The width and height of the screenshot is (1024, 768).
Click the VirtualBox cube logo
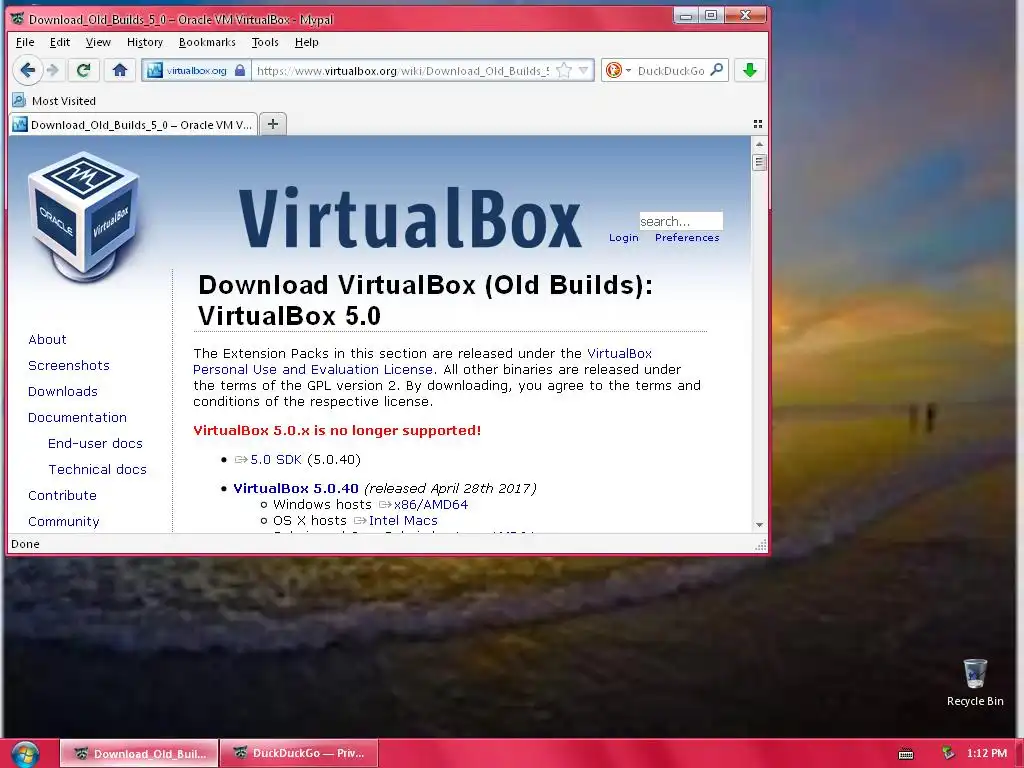point(84,216)
